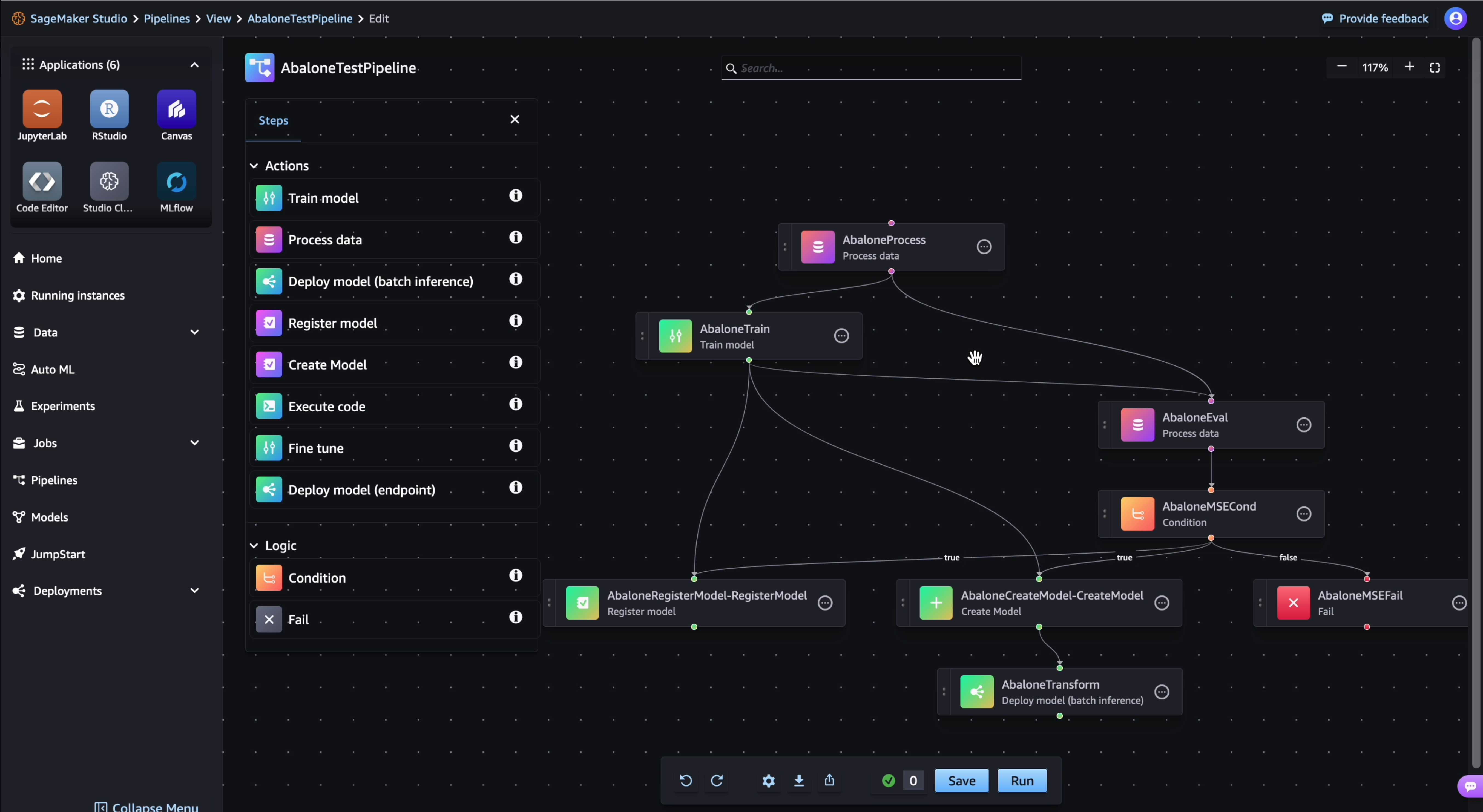Screen dimensions: 1483x812
Task: Click the Deploy model endpoint action icon
Action: (269, 489)
